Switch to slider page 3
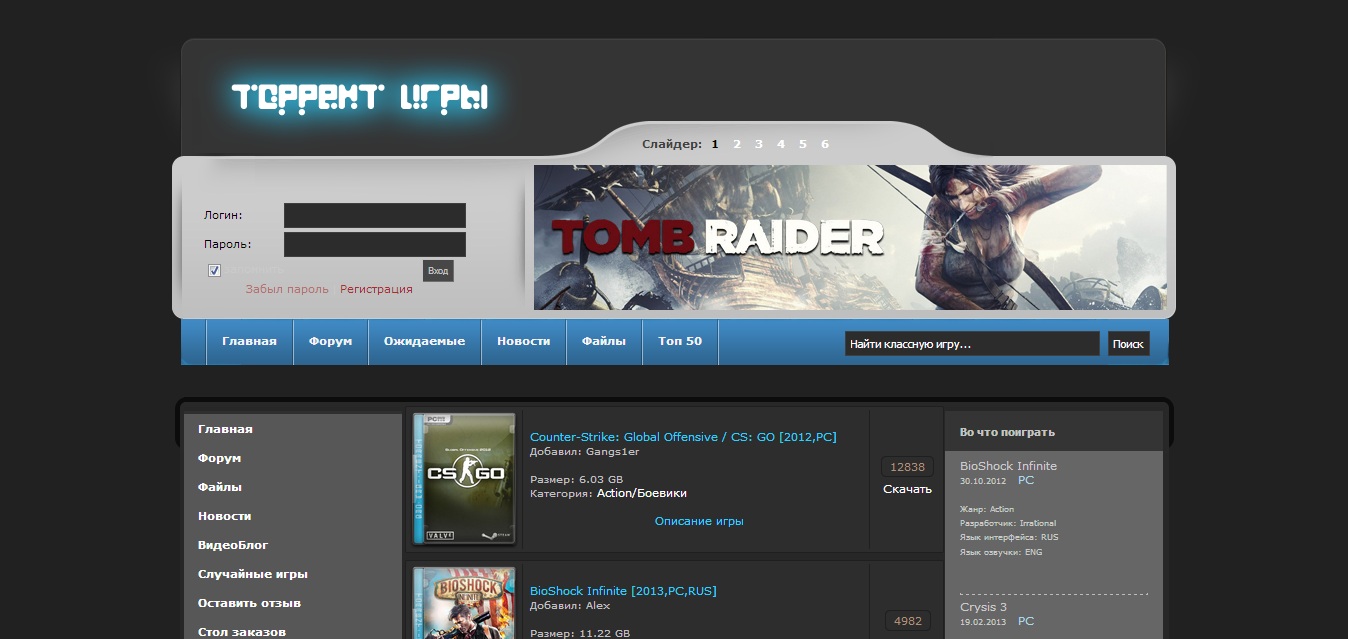 click(759, 144)
